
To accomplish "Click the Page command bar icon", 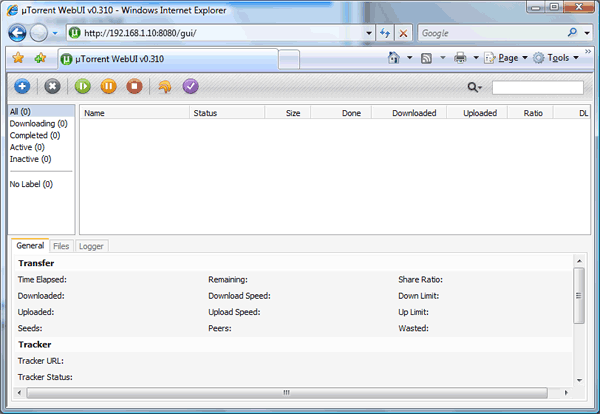I will click(490, 58).
